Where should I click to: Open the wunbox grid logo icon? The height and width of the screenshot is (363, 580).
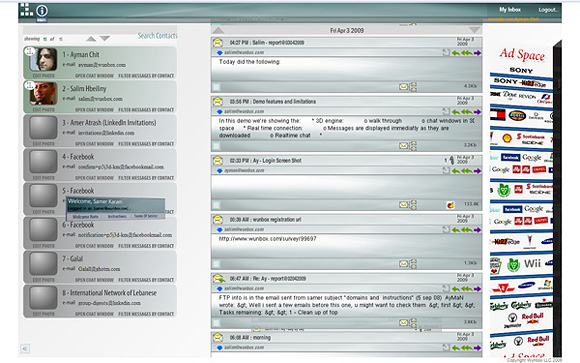[x=26, y=10]
